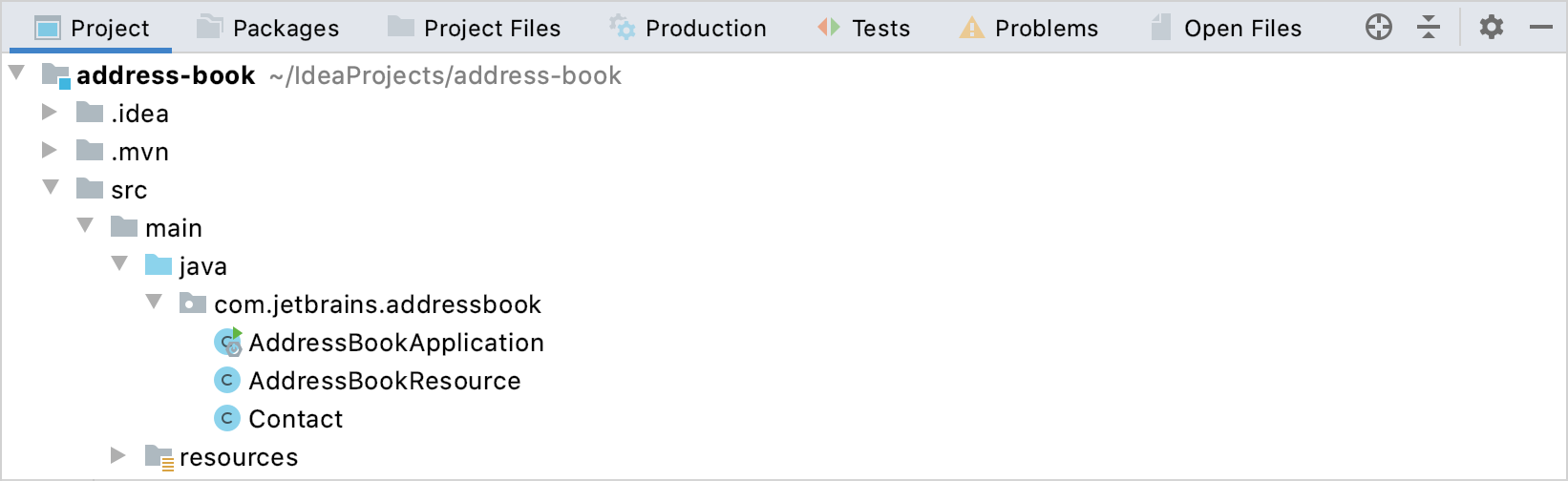1568x481 pixels.
Task: Click the Collapse All icon
Action: coord(1429,28)
